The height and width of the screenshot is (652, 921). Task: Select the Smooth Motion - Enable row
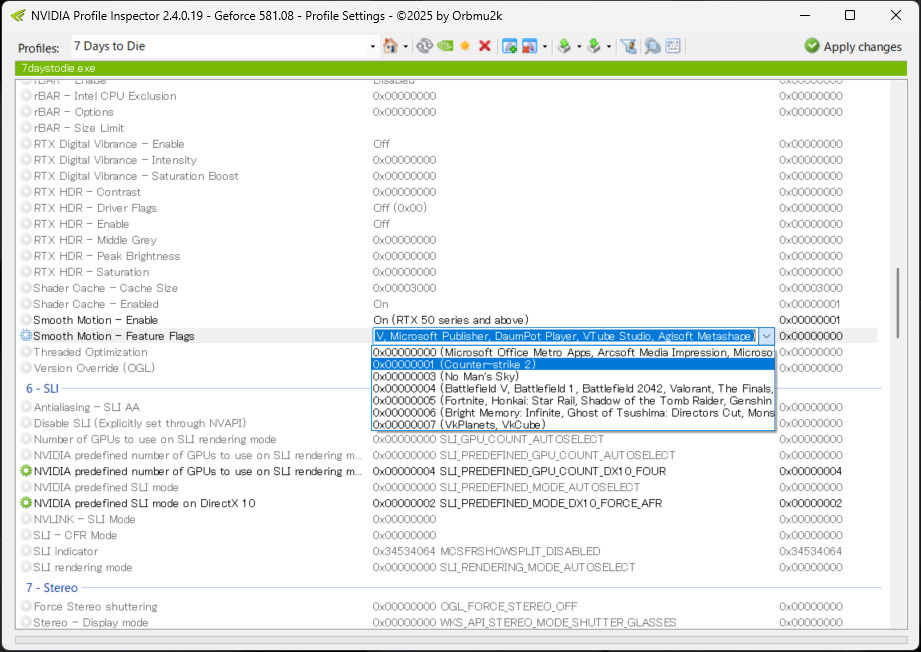coord(448,320)
